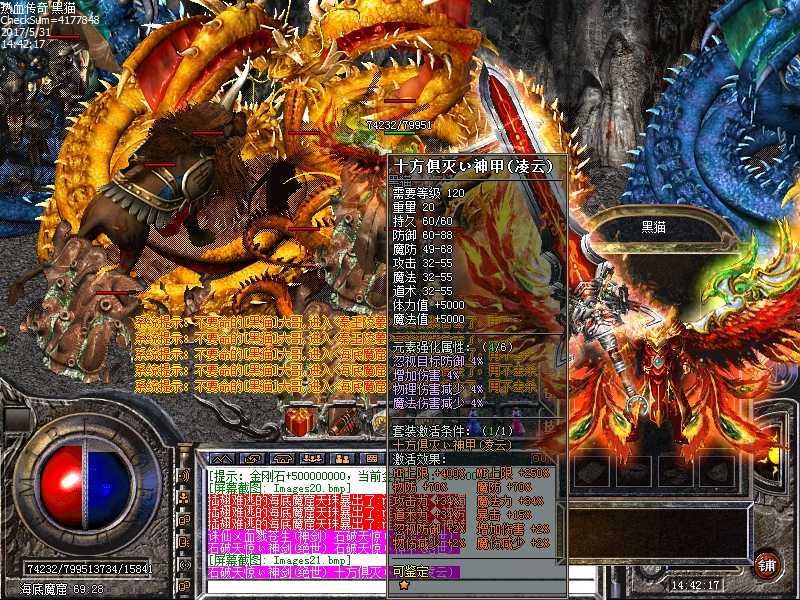Click the Images21.bmp screenshot chat line
The width and height of the screenshot is (800, 600).
pos(280,560)
